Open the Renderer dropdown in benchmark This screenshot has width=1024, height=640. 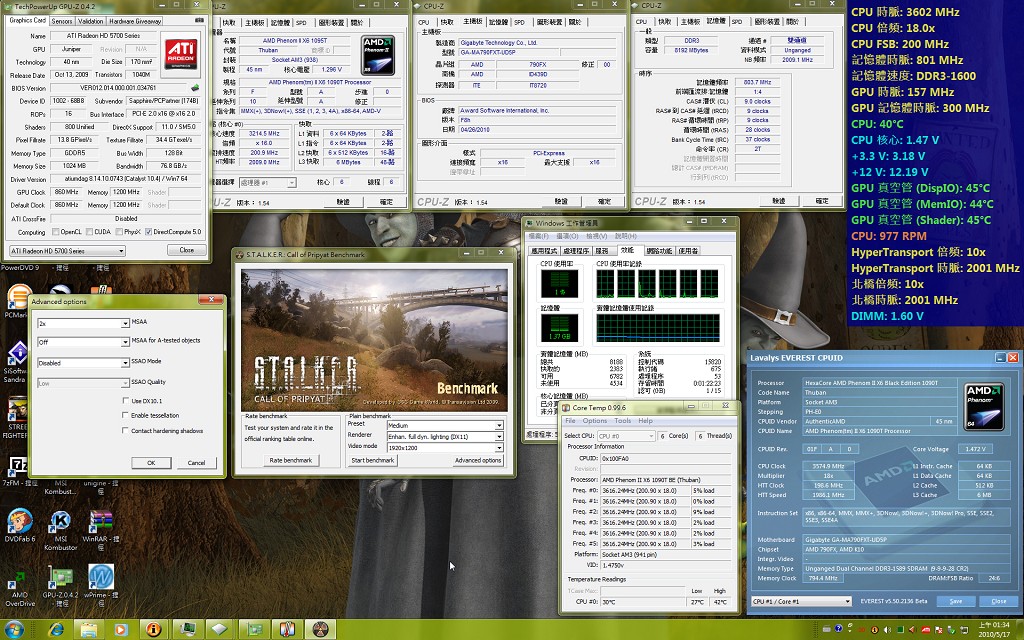[445, 436]
